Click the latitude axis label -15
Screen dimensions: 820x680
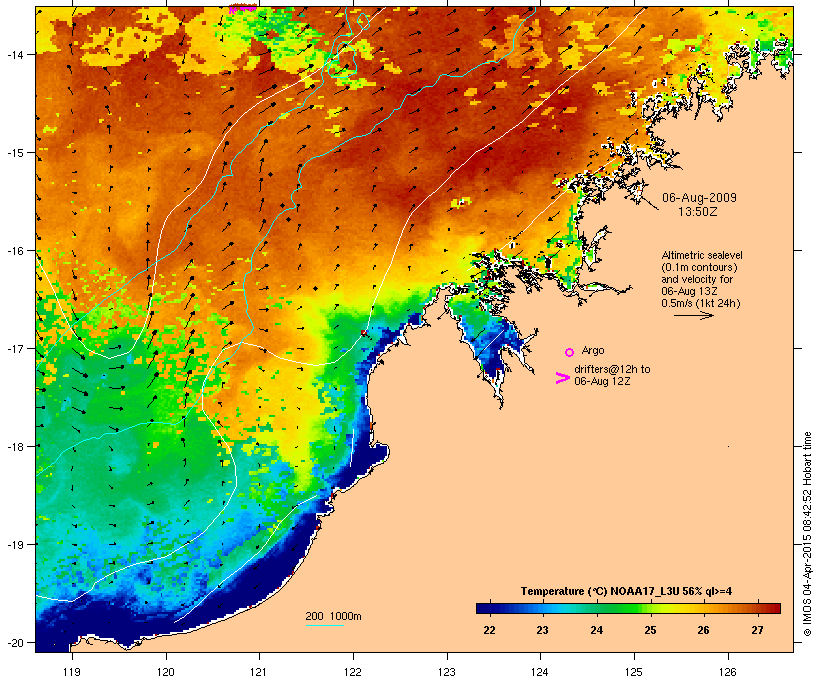coord(14,153)
